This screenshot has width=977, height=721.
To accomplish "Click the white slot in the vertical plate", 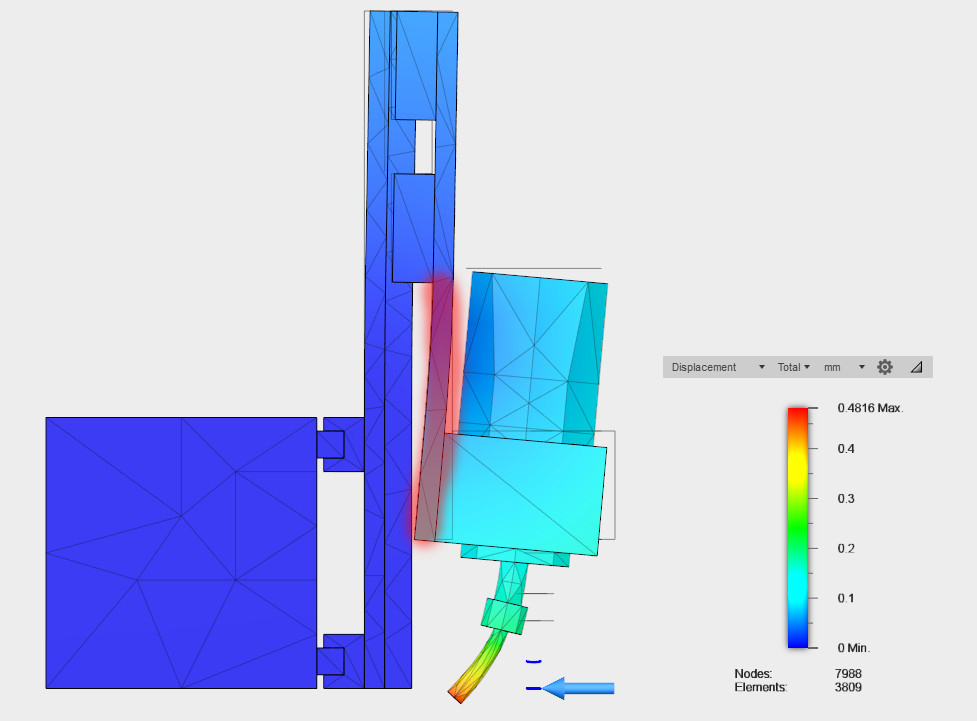I will tap(425, 147).
